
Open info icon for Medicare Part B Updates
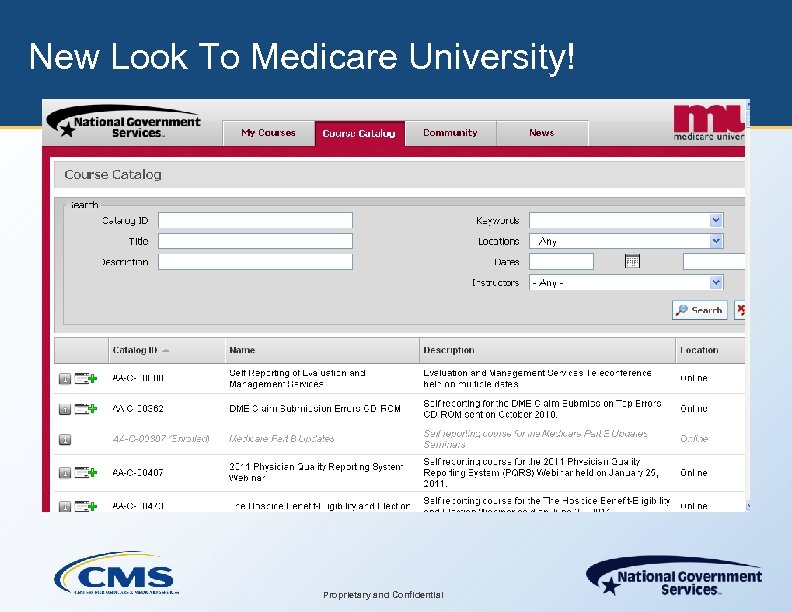pos(65,439)
